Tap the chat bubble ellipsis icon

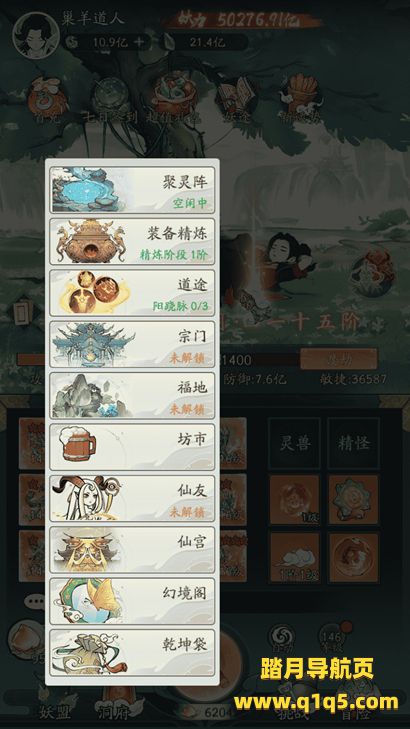point(35,602)
